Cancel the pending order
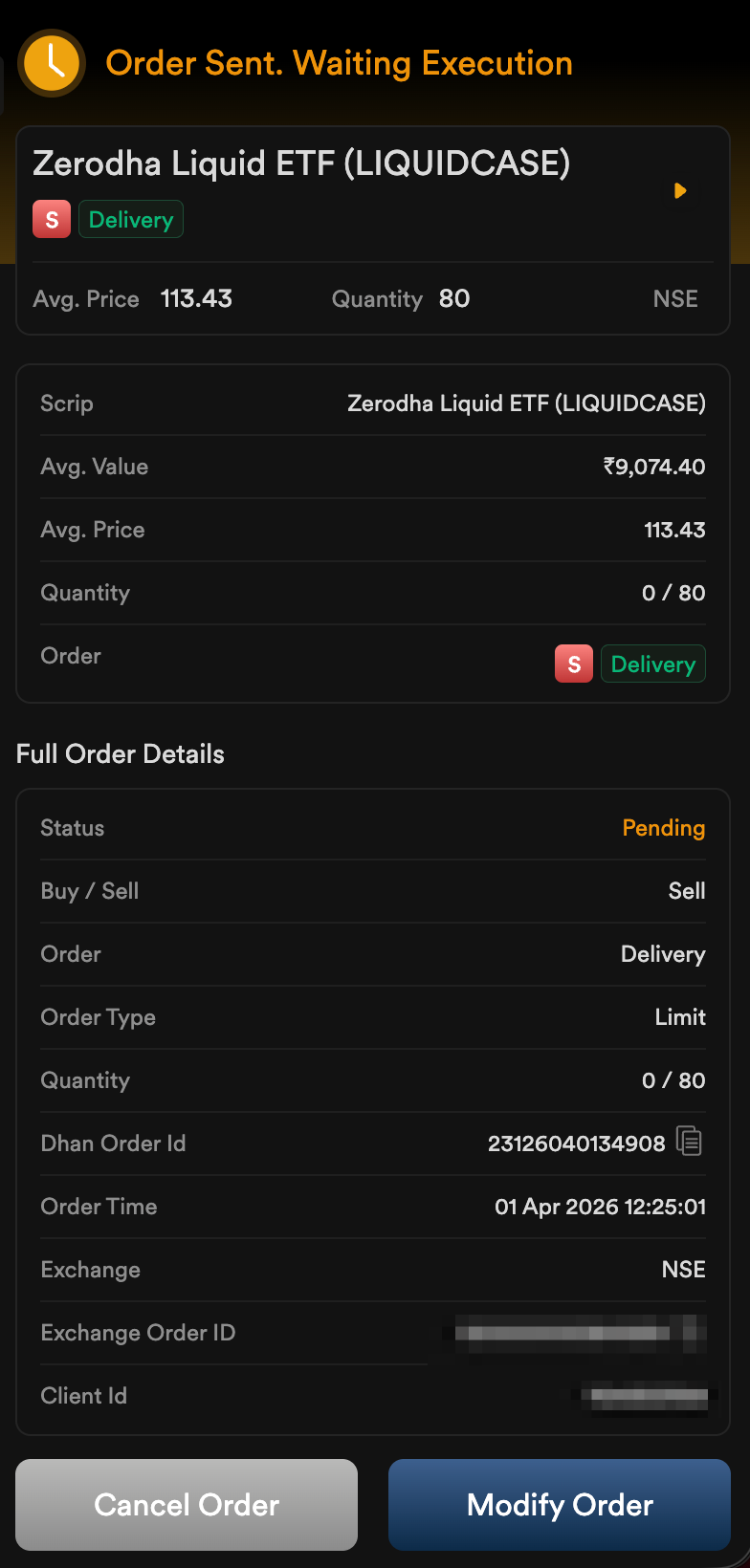 tap(187, 1504)
